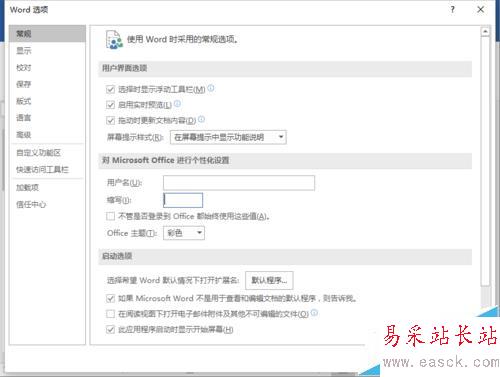Image resolution: width=500 pixels, height=377 pixels.
Task: Toggle 拖动时更新文档内容 checkbox
Action: click(x=110, y=120)
